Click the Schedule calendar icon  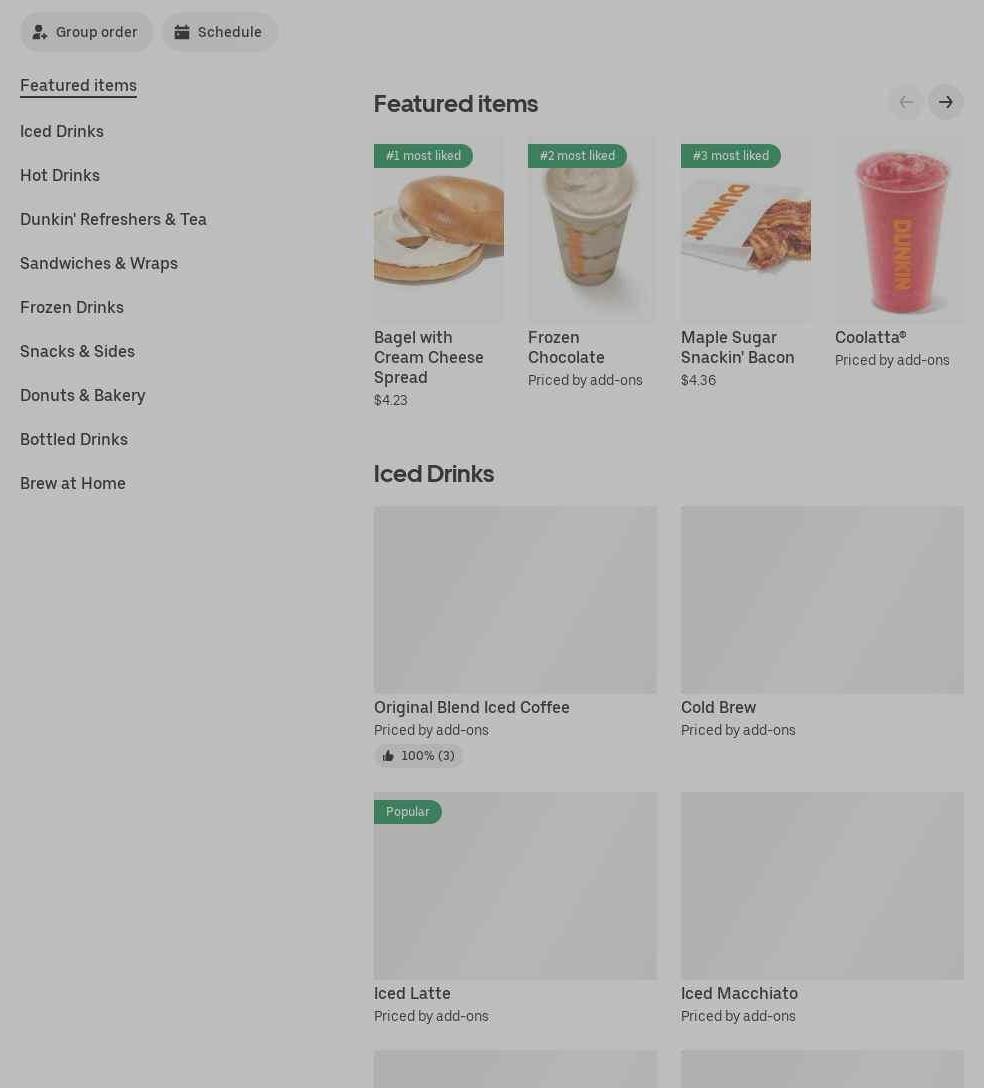tap(182, 32)
